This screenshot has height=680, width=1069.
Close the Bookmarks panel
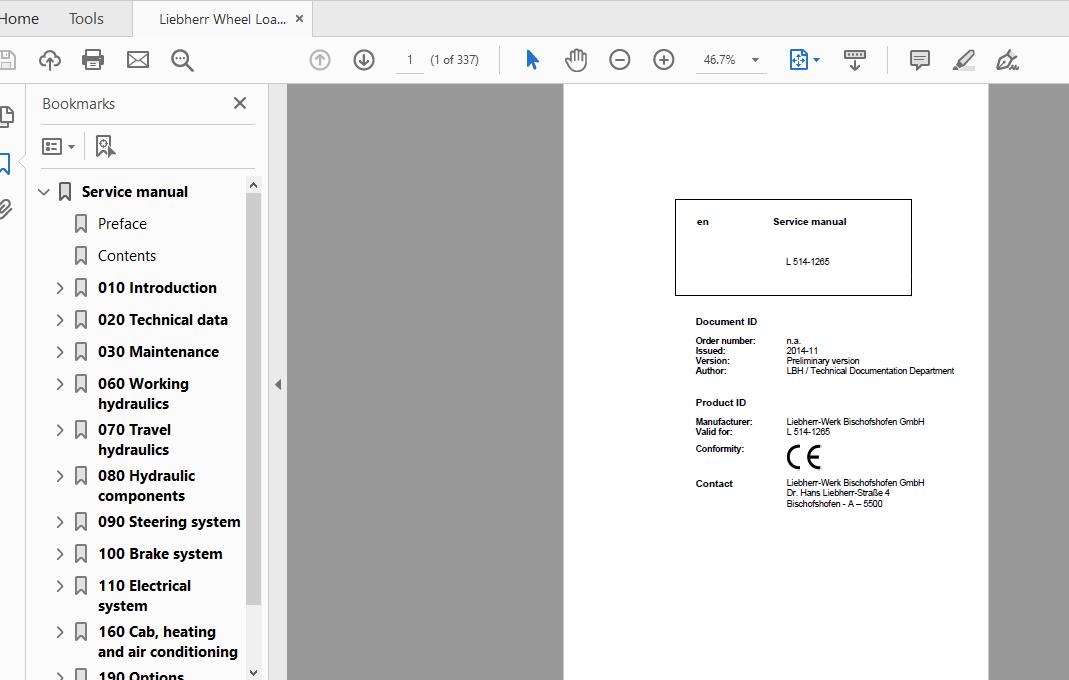[x=240, y=103]
